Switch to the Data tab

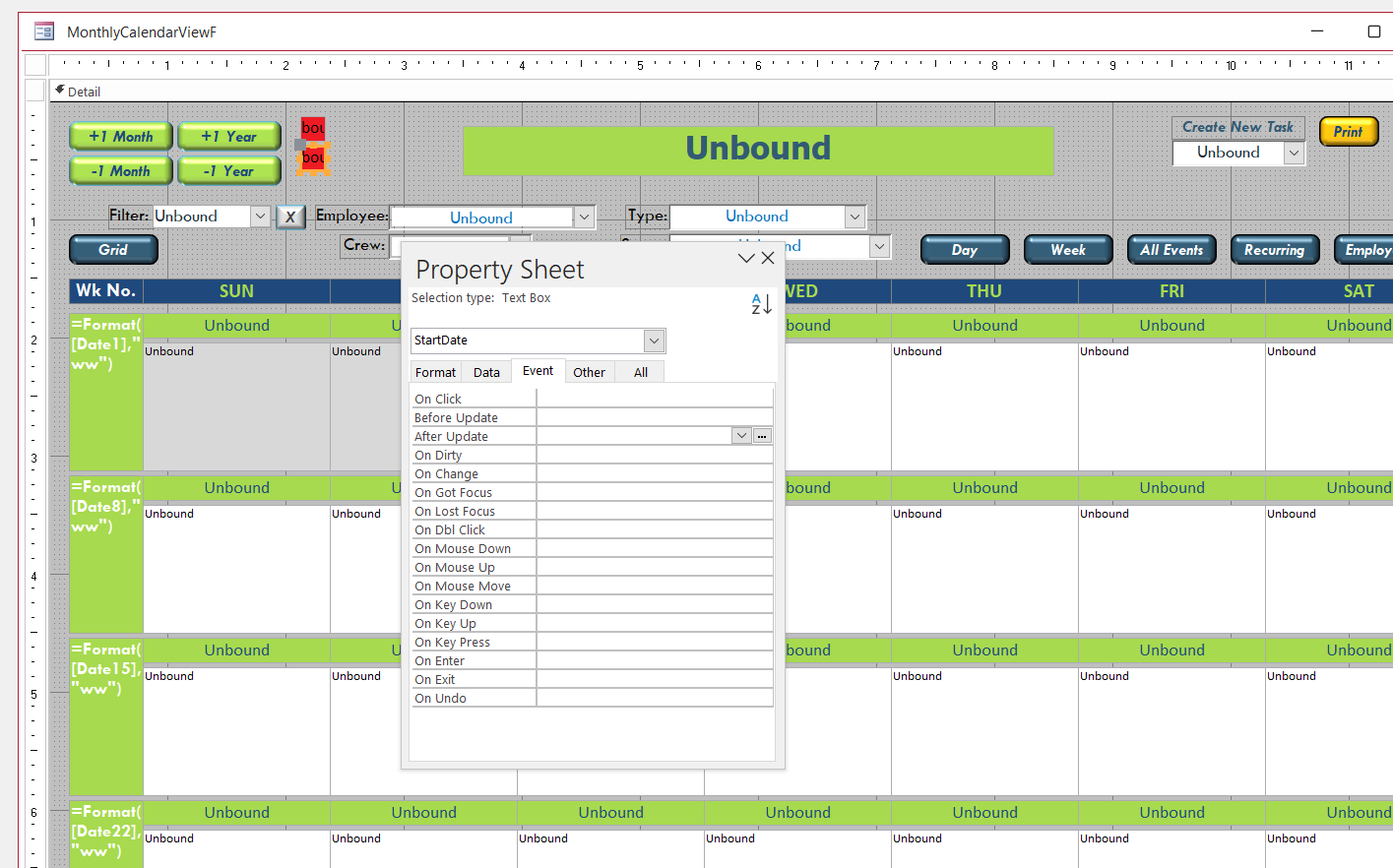click(486, 372)
